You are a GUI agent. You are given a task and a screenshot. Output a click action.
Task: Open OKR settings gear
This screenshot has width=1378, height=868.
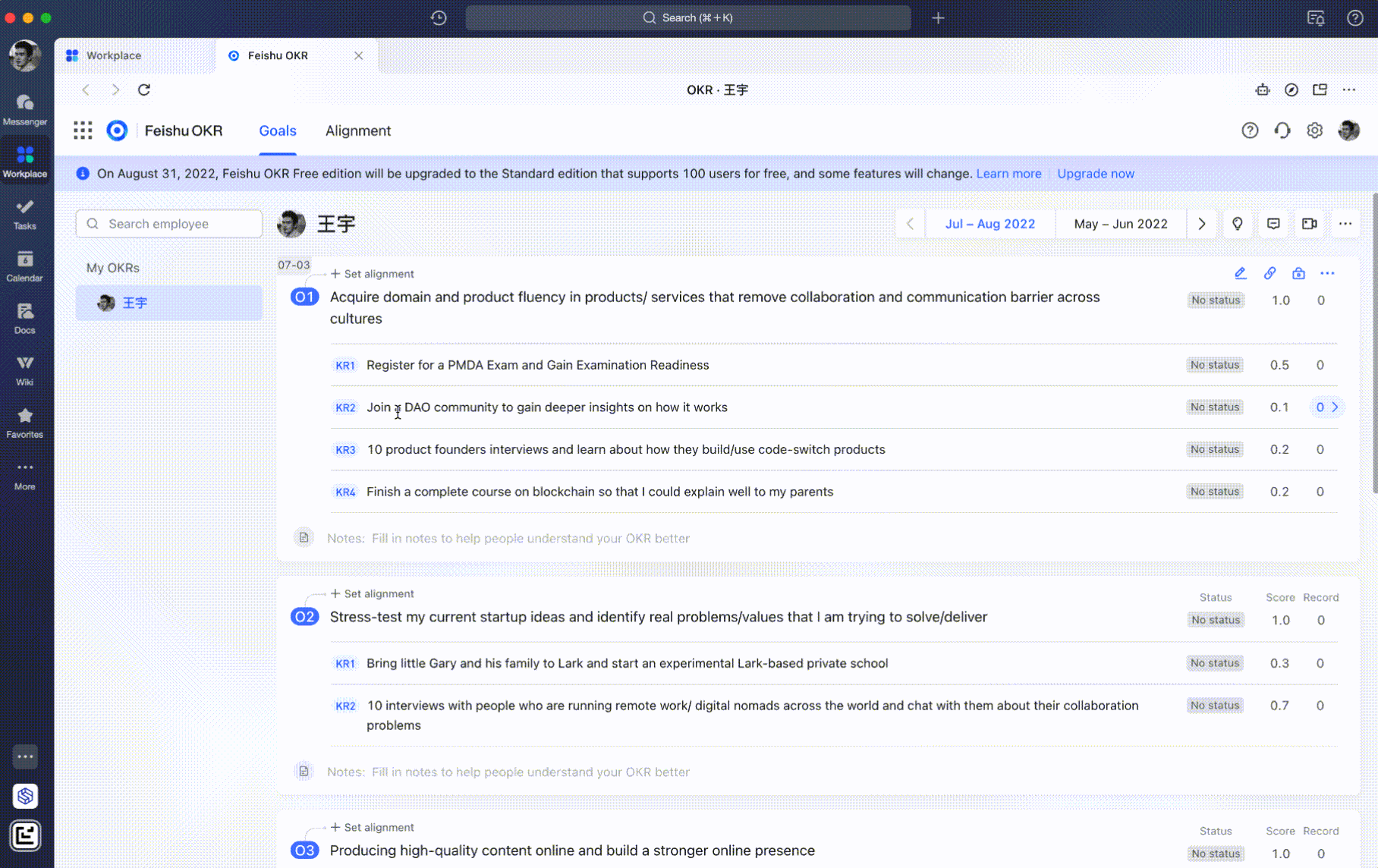1315,131
